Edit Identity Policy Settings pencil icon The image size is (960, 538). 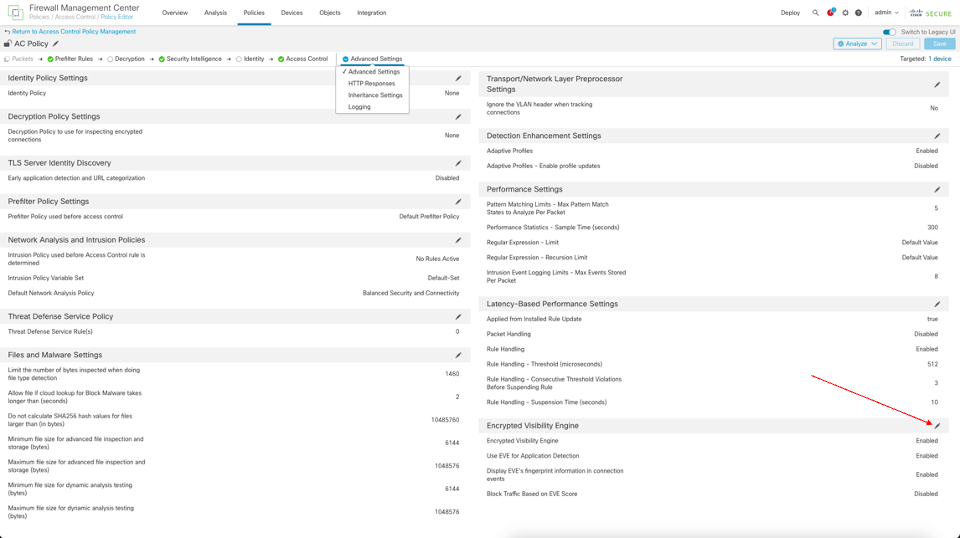[458, 78]
